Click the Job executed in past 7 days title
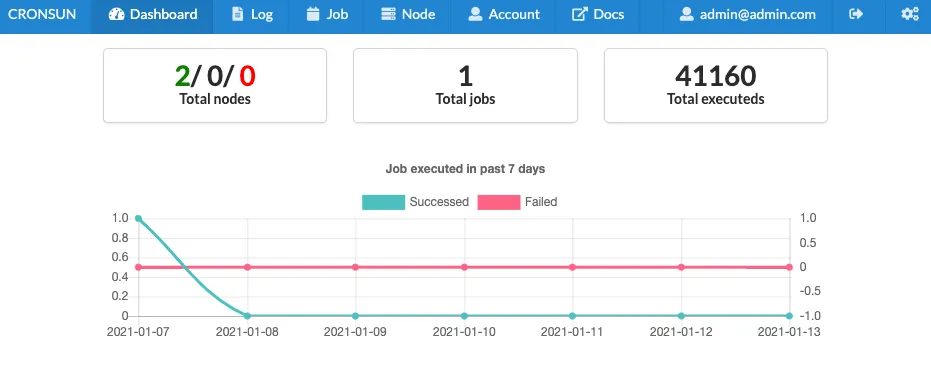 click(x=466, y=169)
